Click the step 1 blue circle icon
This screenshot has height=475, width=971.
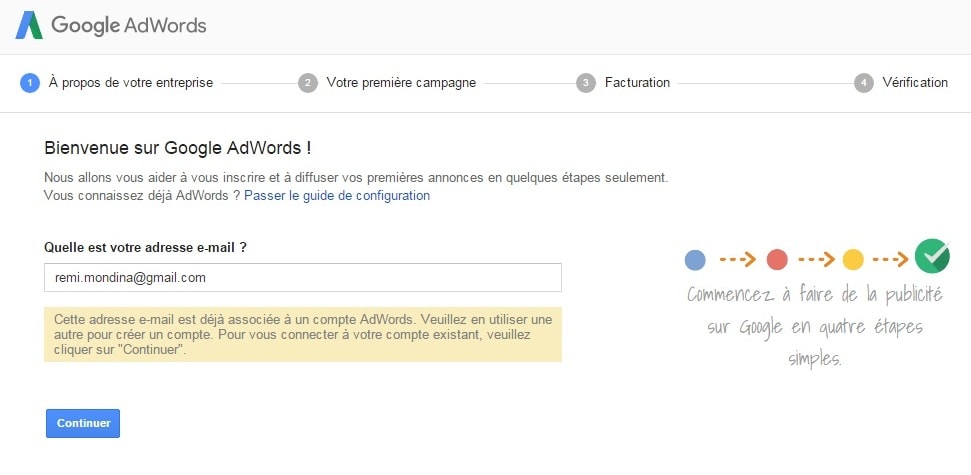30,82
